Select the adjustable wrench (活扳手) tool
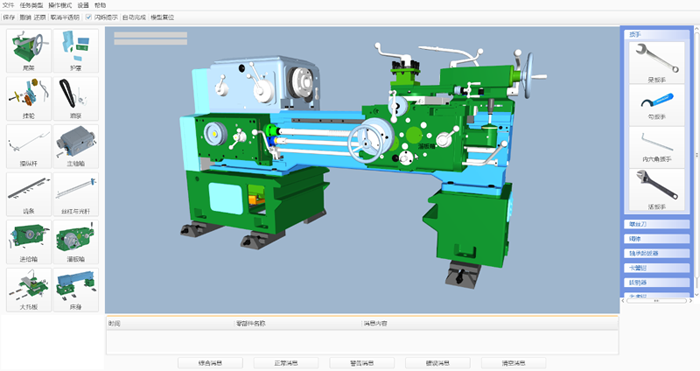The width and height of the screenshot is (700, 371). point(657,190)
